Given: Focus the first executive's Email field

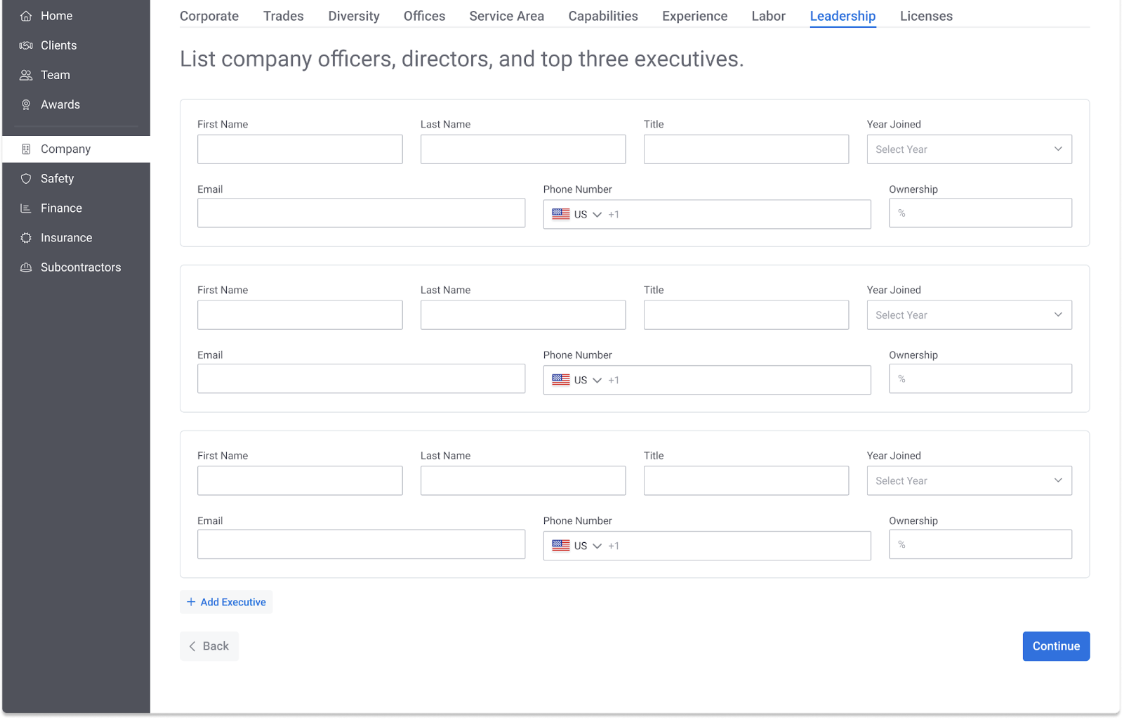Looking at the screenshot, I should coord(360,213).
